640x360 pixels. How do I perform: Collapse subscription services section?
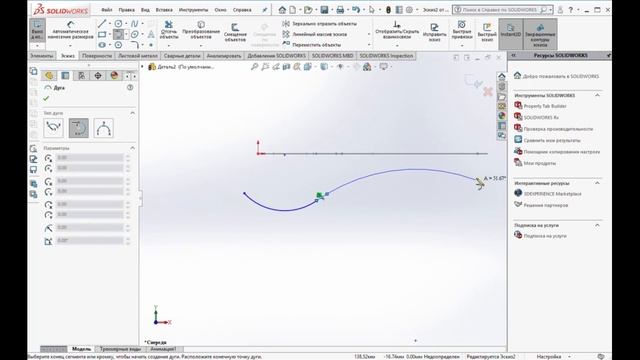pyautogui.click(x=598, y=225)
